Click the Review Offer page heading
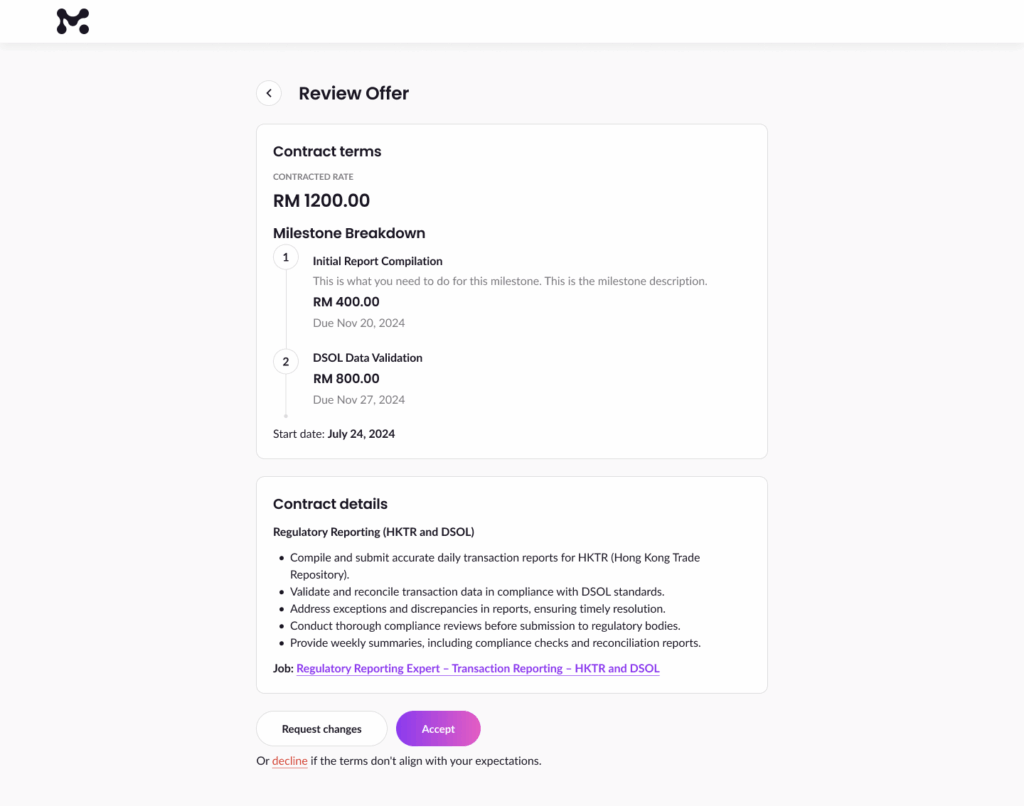This screenshot has height=806, width=1024. 353,94
